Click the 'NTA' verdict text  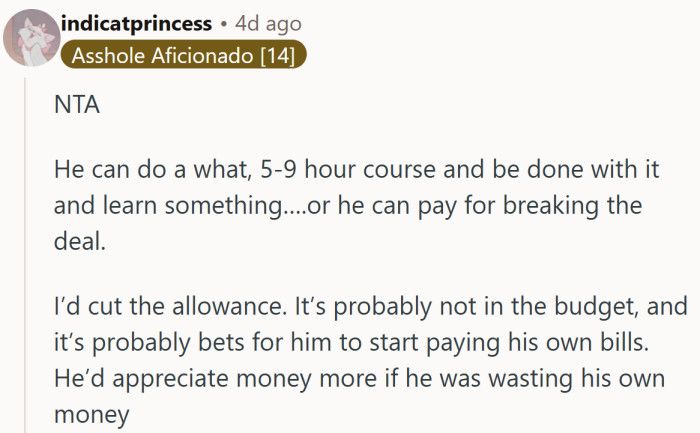(75, 104)
